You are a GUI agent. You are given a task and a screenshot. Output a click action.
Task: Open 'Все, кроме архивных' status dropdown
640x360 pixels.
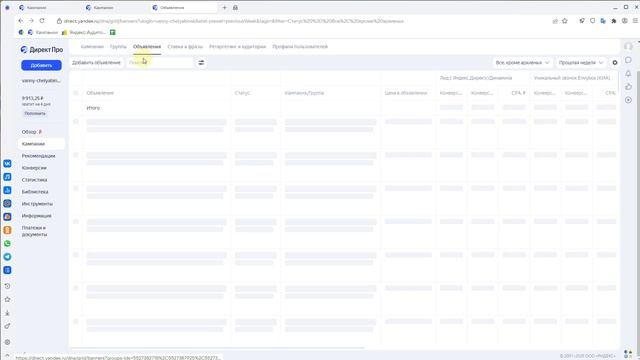point(522,63)
